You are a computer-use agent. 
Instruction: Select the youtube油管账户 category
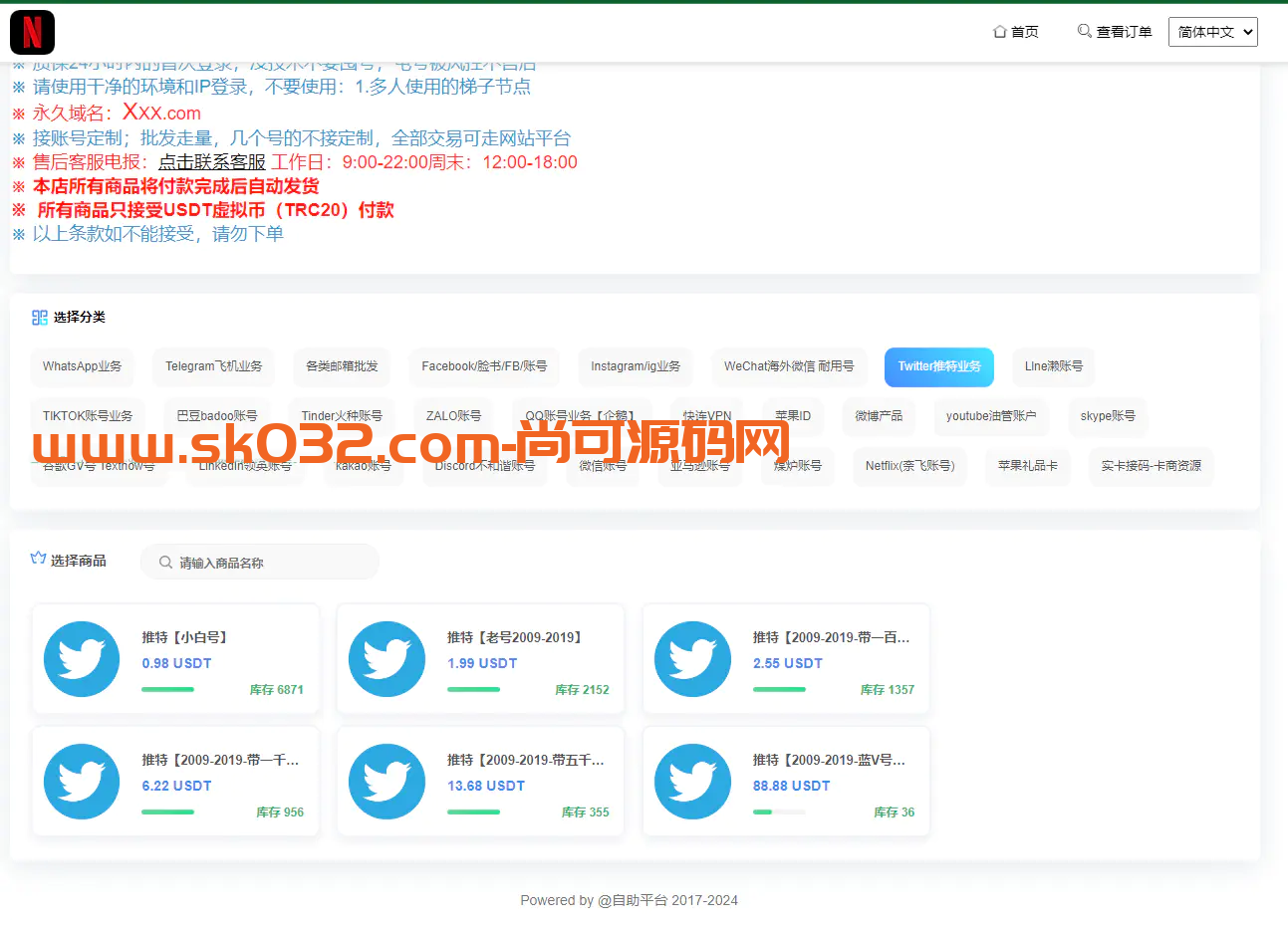(991, 416)
